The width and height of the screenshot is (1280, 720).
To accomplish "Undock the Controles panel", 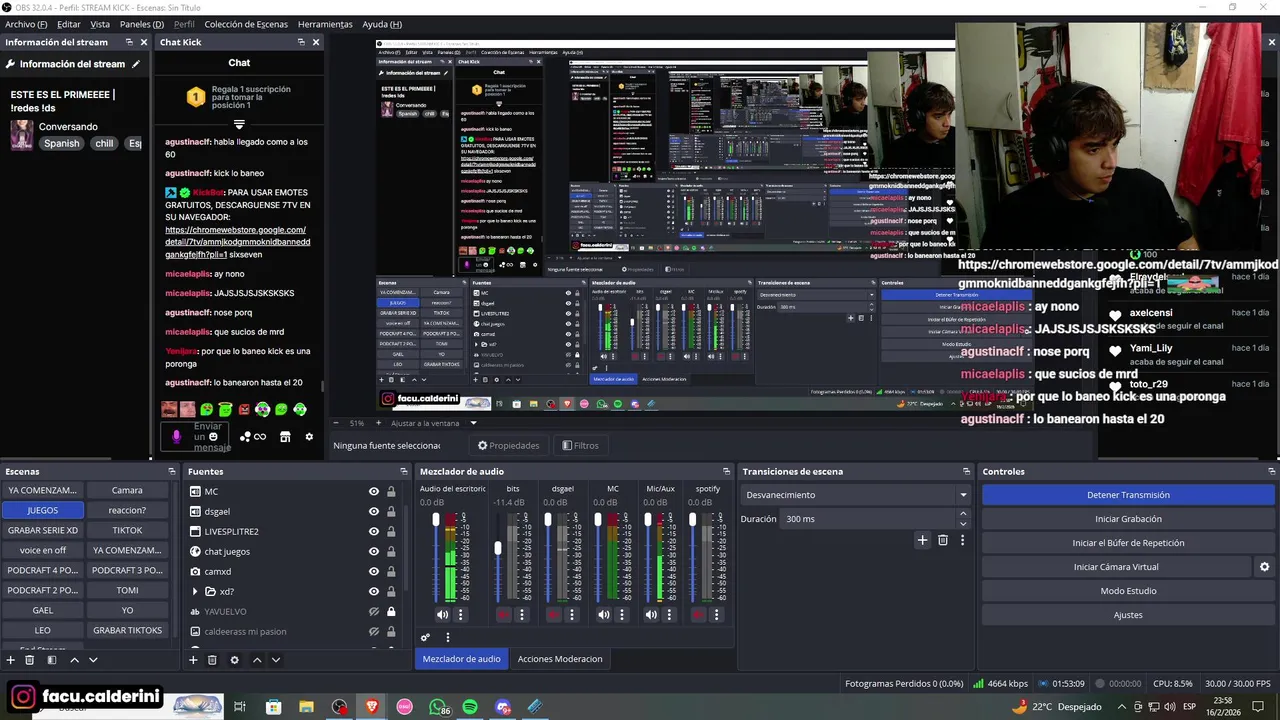I will (x=1272, y=471).
